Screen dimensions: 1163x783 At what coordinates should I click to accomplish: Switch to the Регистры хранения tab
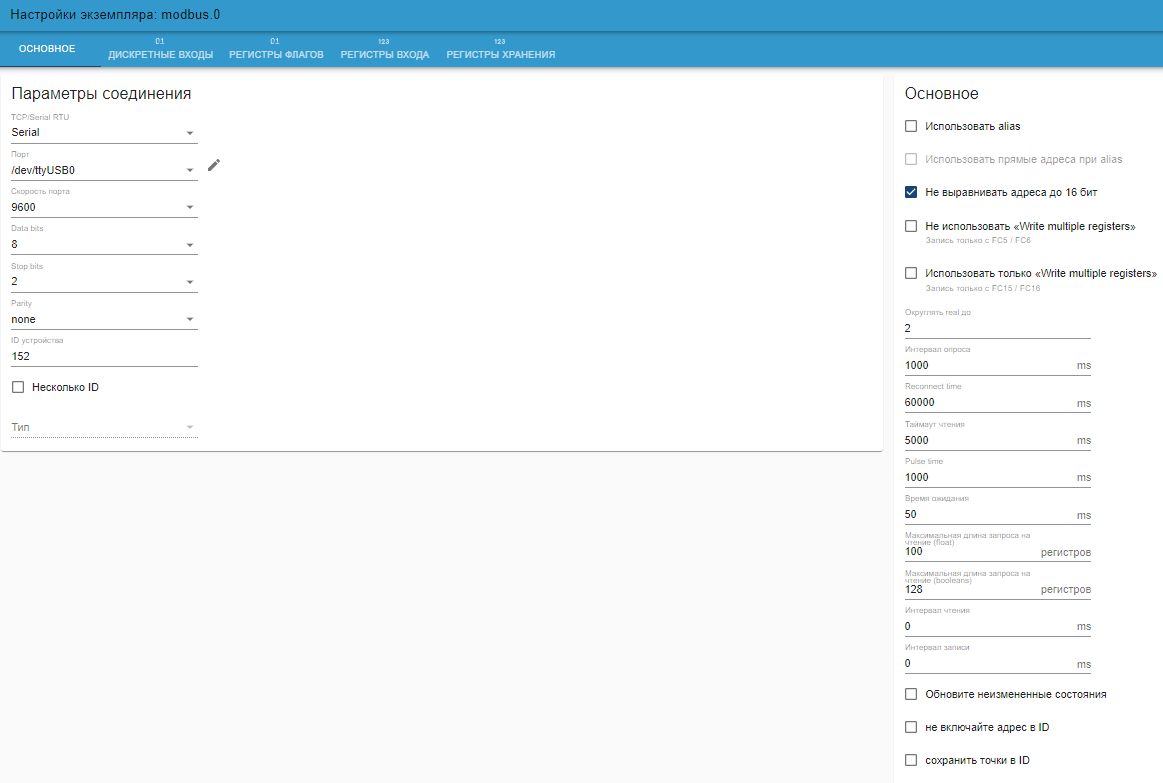pos(500,50)
